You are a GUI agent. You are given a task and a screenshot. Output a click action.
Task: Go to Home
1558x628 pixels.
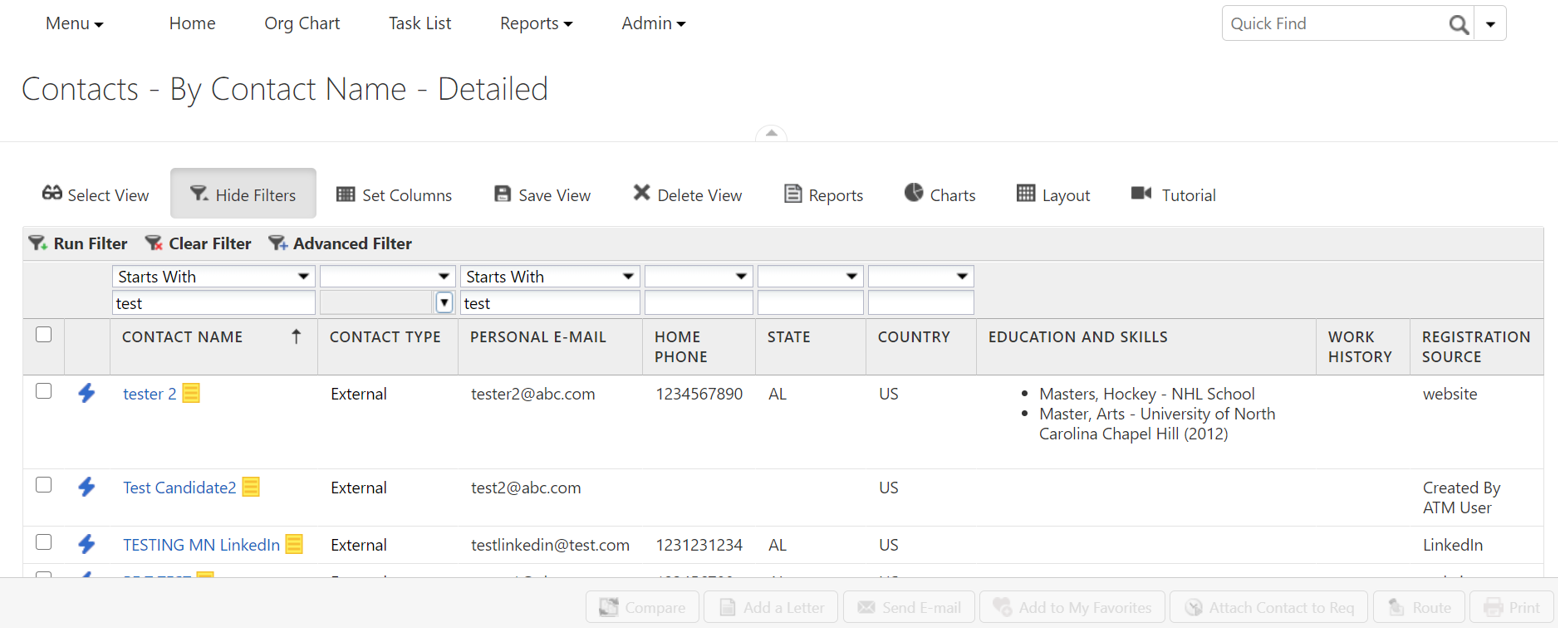click(x=192, y=23)
